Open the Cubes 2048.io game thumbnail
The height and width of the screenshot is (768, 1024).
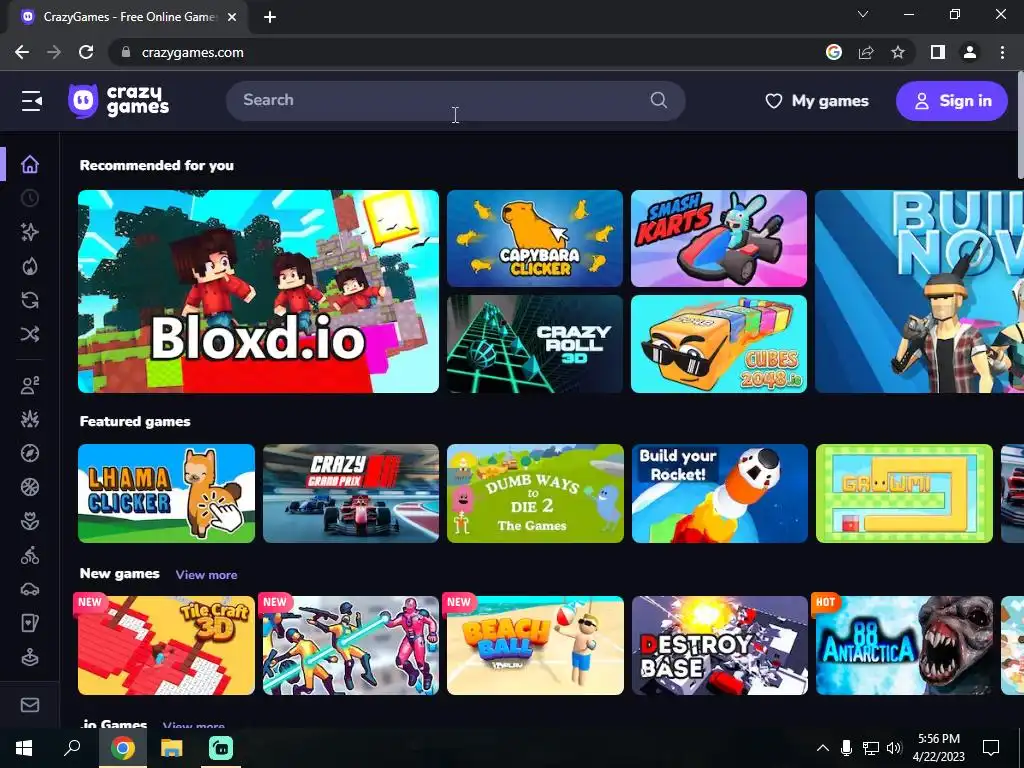[718, 344]
